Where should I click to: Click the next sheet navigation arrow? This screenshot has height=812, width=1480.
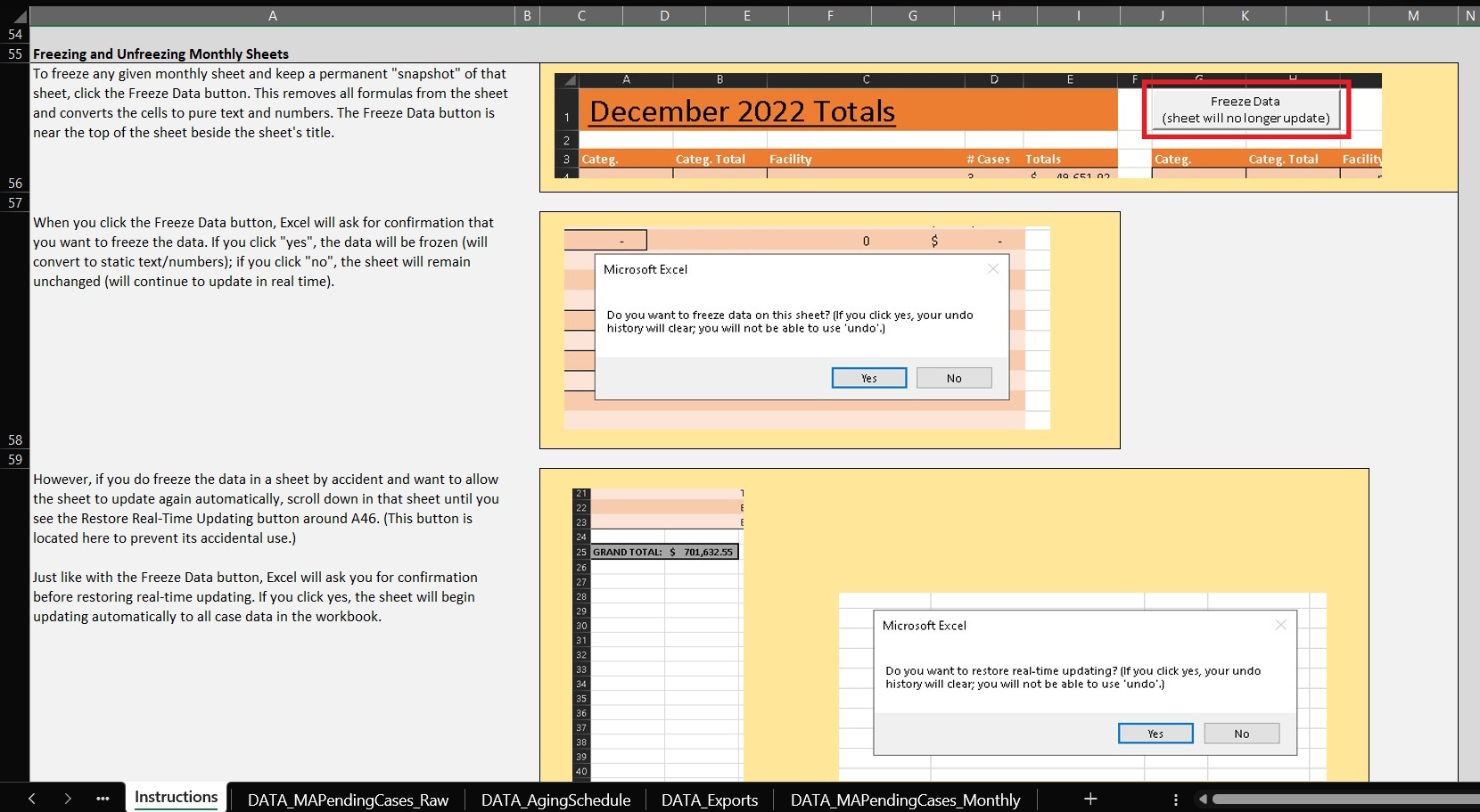68,798
